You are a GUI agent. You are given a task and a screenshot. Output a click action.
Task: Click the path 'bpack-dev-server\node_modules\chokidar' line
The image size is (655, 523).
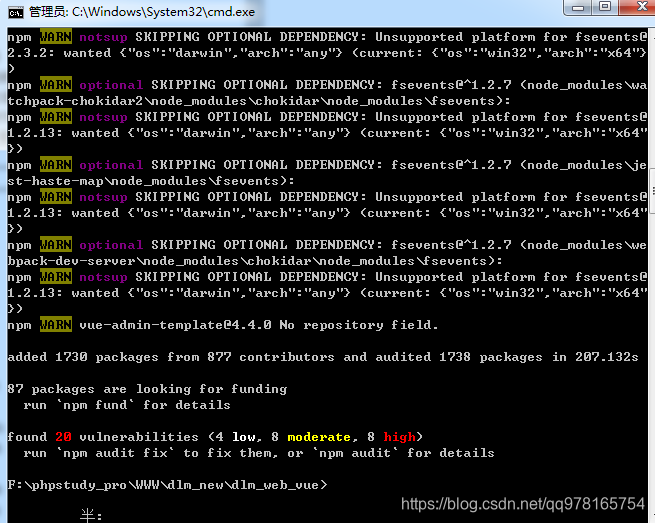pos(255,261)
